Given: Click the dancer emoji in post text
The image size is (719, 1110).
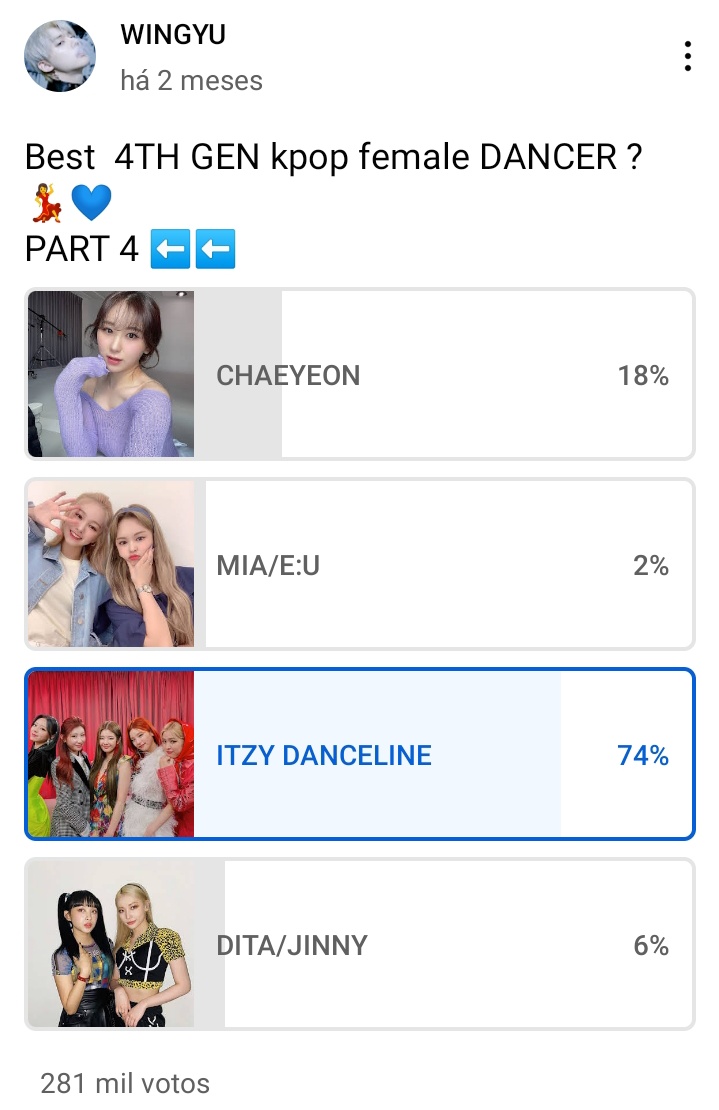Looking at the screenshot, I should click(x=47, y=202).
